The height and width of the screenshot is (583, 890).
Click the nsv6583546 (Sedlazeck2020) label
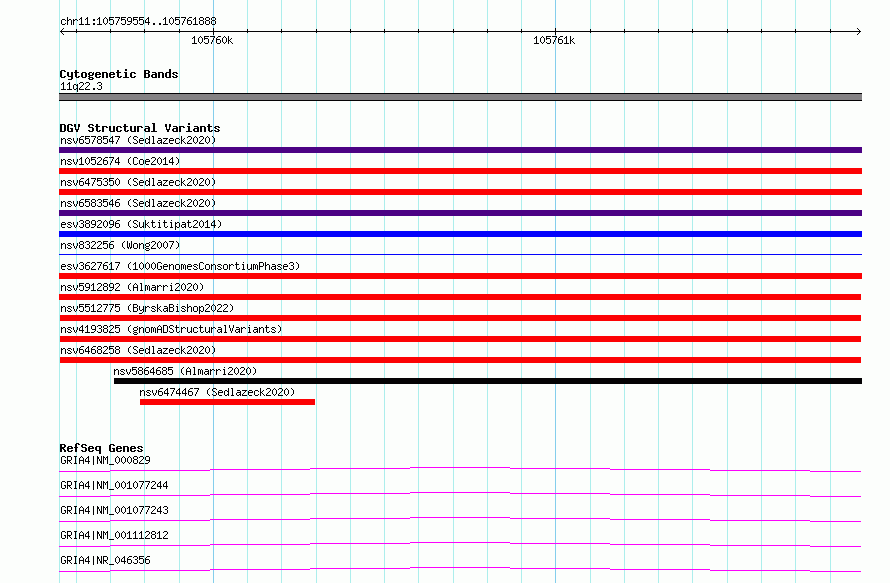pyautogui.click(x=138, y=203)
